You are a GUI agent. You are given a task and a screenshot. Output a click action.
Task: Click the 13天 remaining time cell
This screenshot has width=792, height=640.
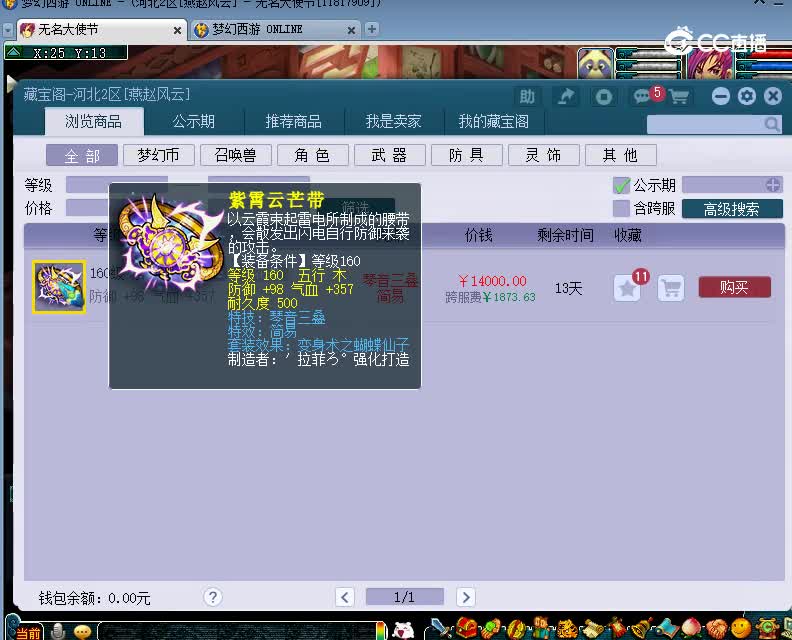568,288
